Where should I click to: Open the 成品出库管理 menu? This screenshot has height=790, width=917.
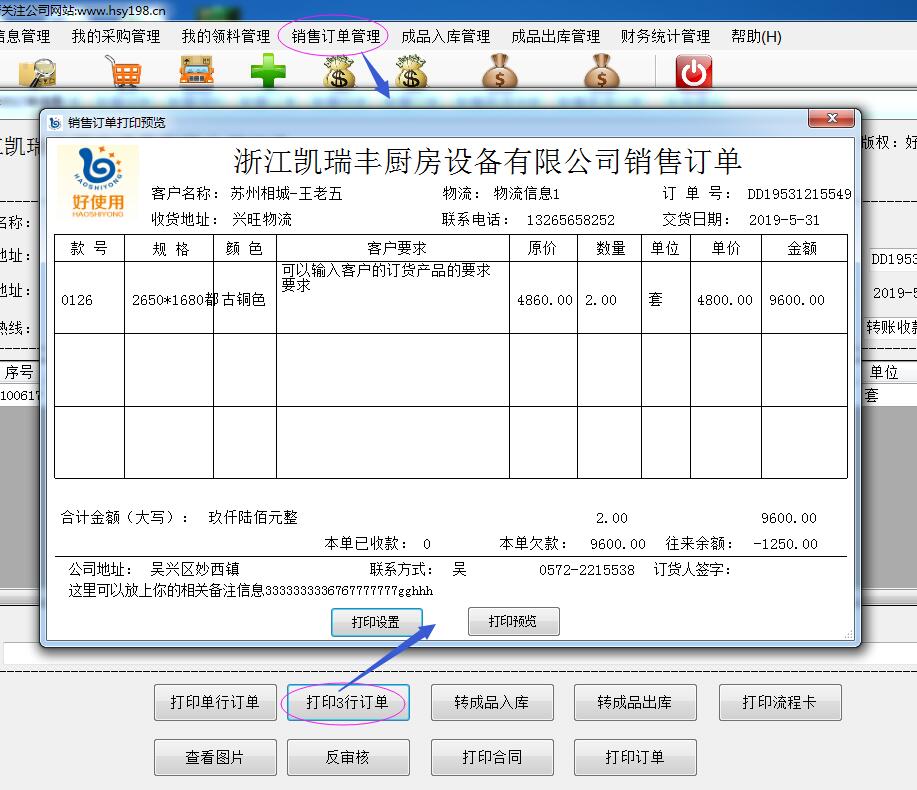coord(556,36)
